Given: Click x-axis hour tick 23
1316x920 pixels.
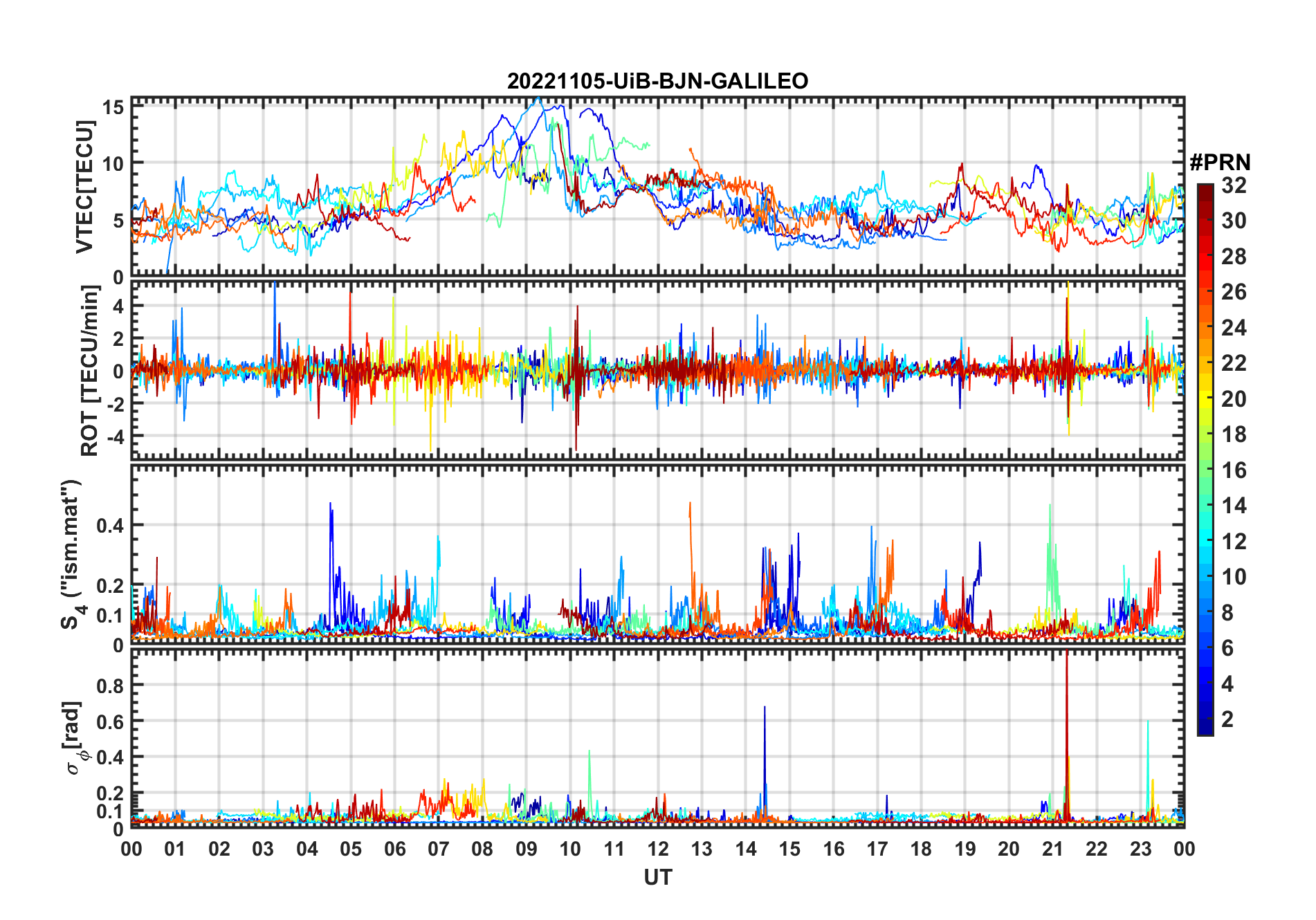Looking at the screenshot, I should click(1141, 849).
